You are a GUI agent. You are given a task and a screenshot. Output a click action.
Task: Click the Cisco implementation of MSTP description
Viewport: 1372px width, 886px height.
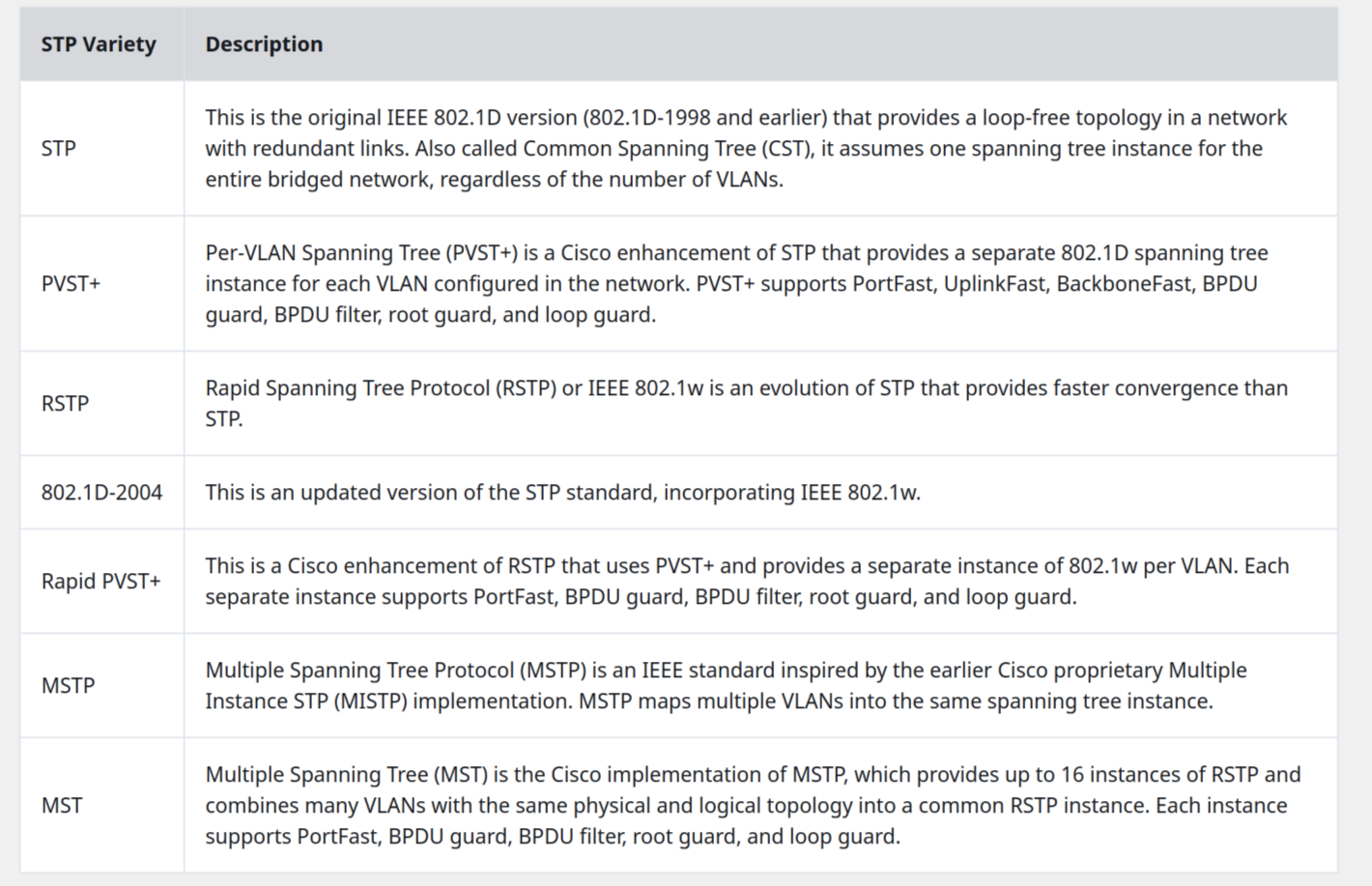753,806
